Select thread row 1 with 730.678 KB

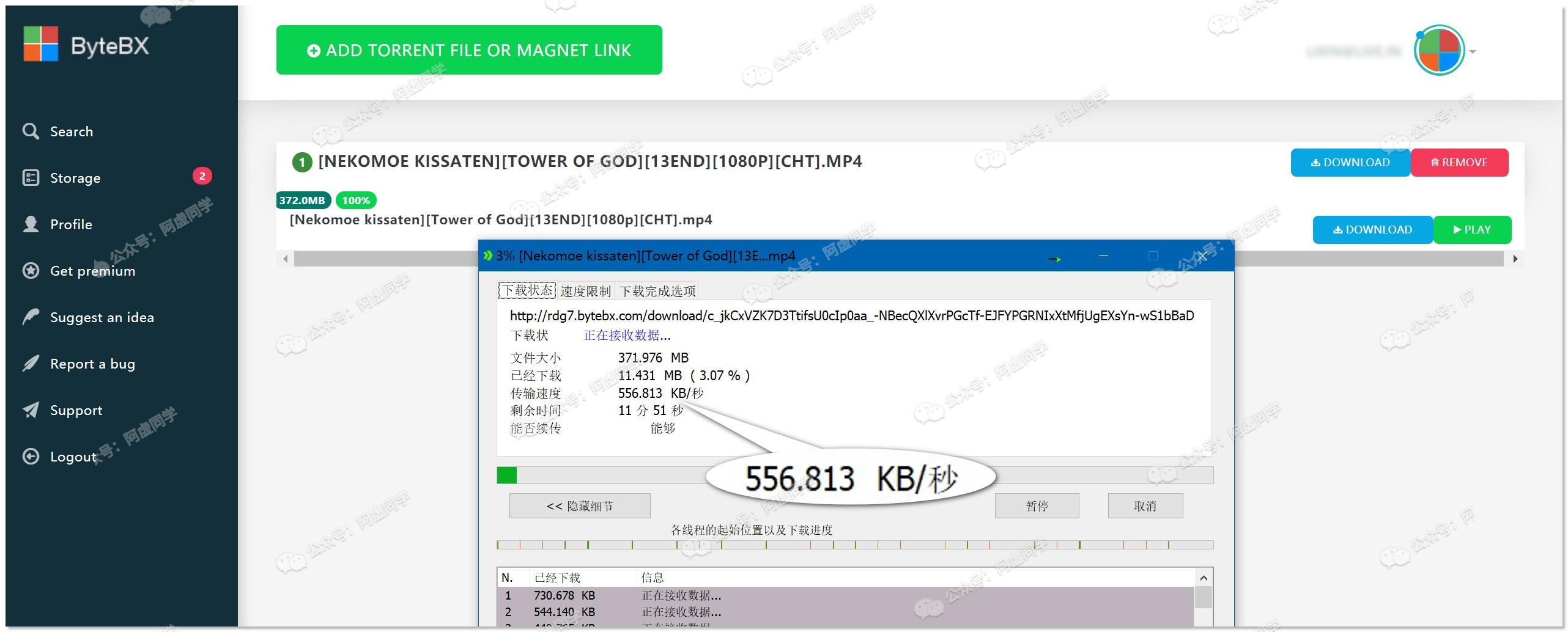(x=846, y=595)
